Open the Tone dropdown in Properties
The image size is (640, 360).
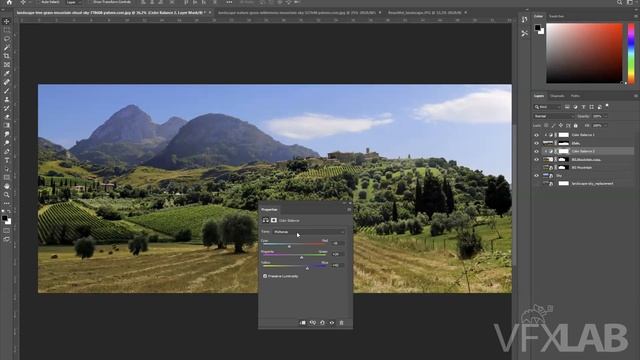[308, 232]
